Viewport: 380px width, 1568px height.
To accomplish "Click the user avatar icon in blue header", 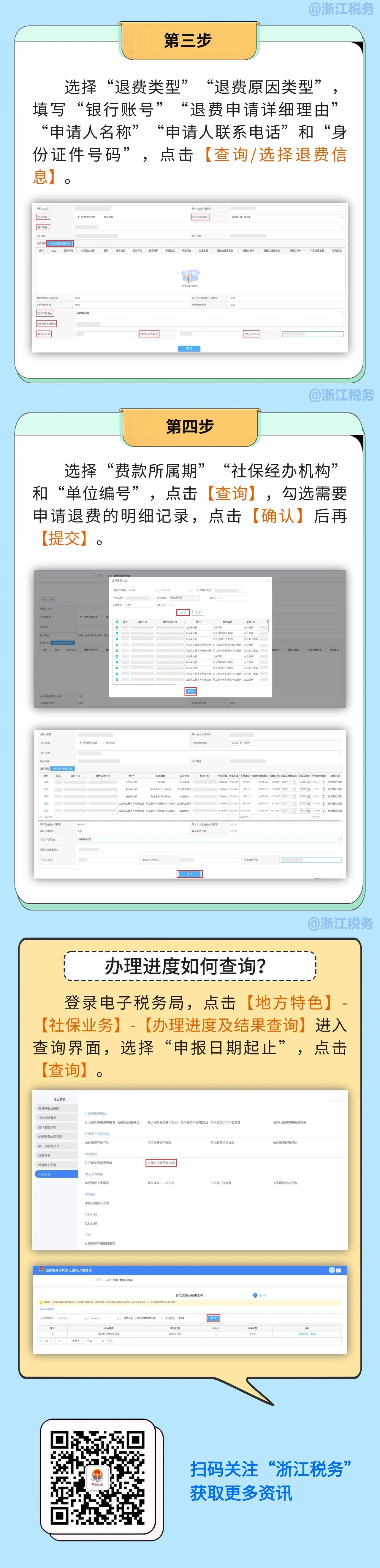I will [332, 1270].
